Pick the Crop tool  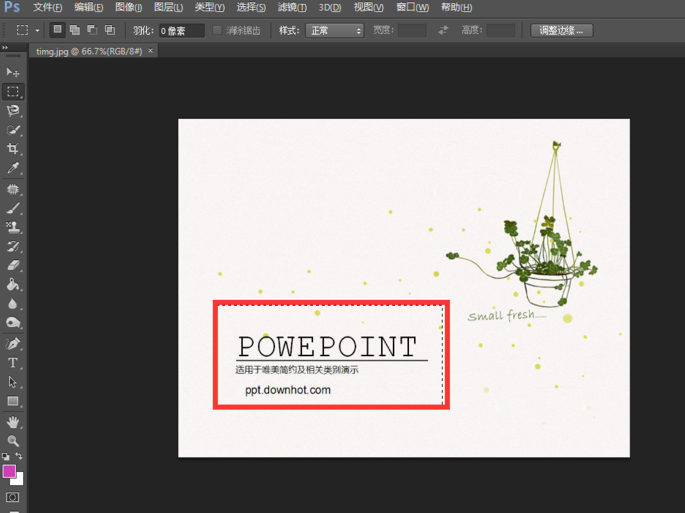[13, 149]
